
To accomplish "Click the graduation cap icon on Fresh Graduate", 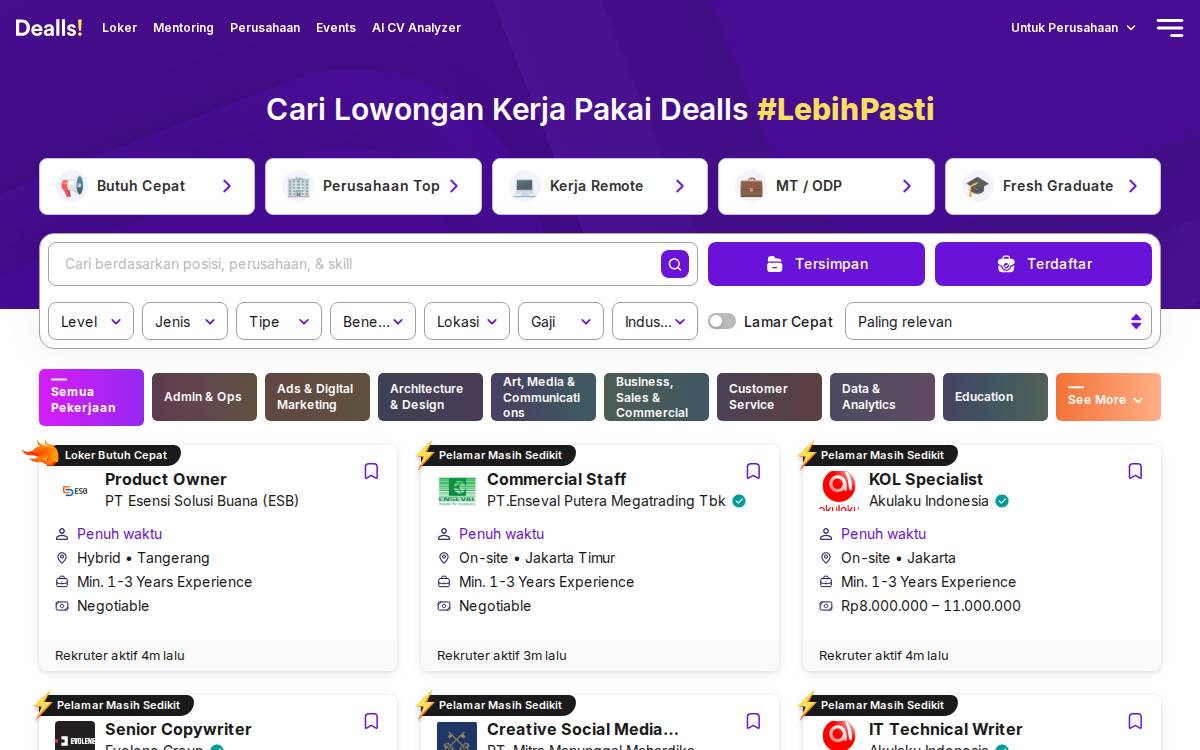I will pyautogui.click(x=977, y=186).
